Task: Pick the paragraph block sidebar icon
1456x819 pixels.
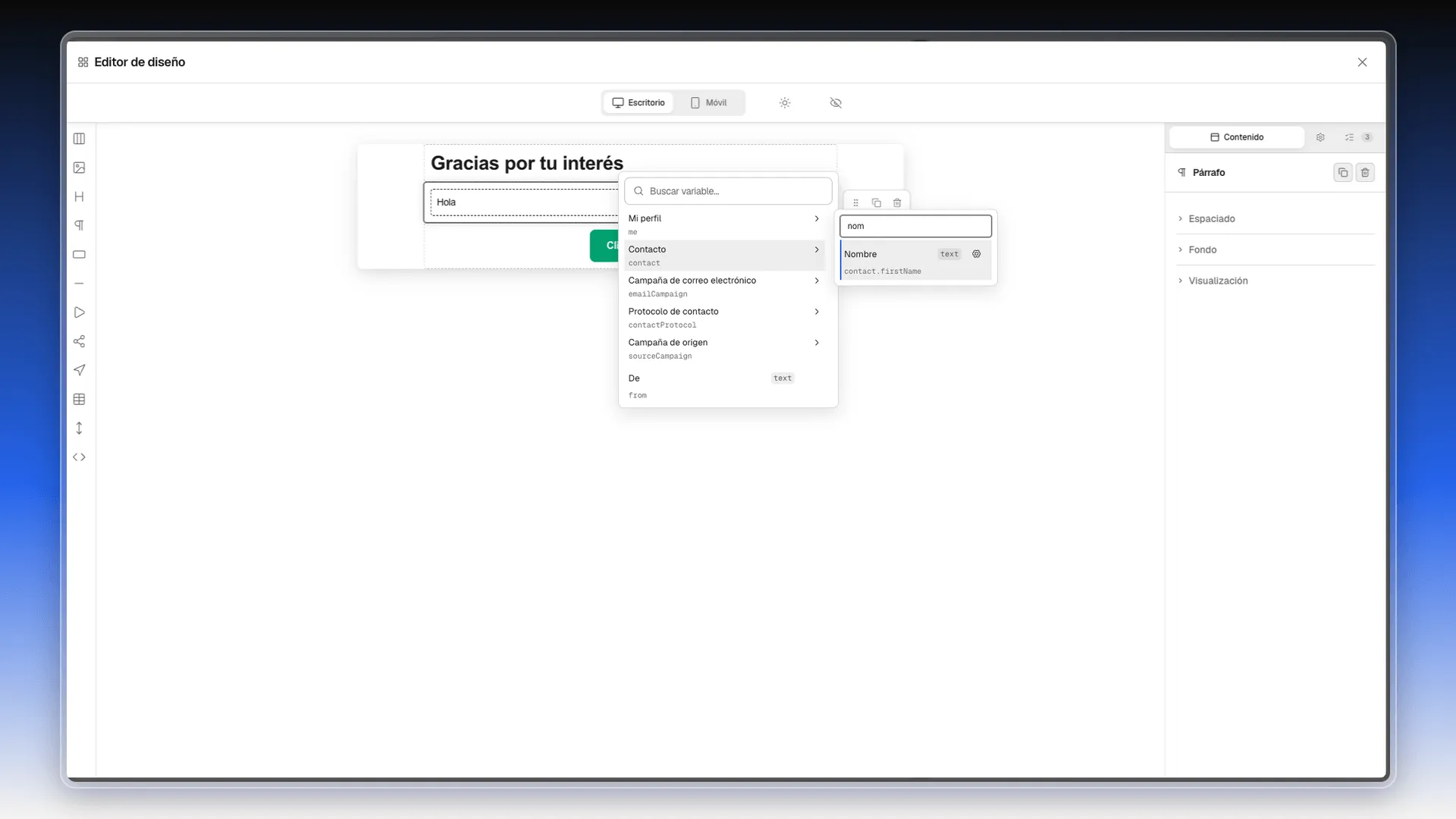Action: point(79,225)
